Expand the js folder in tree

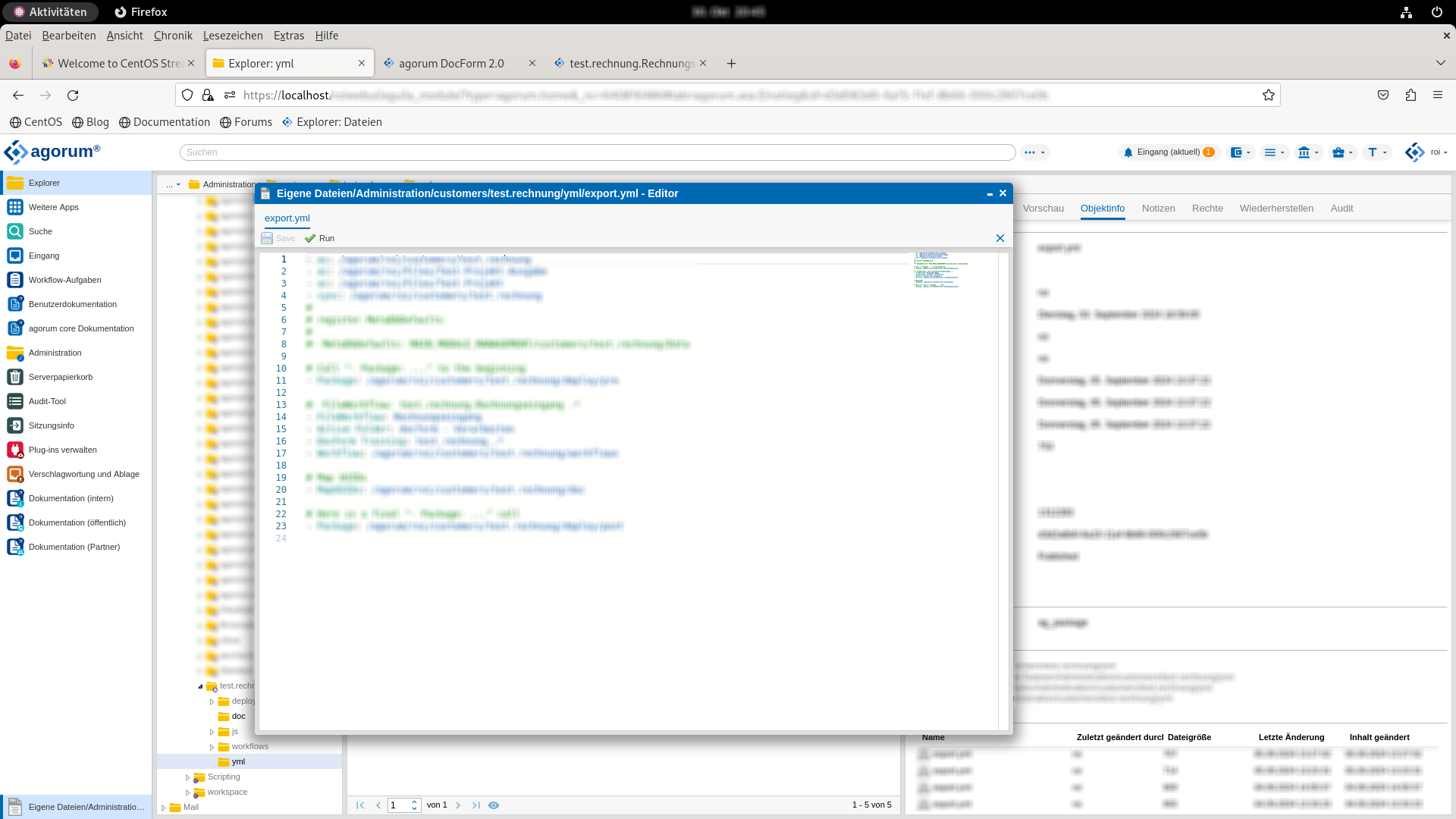pos(212,732)
